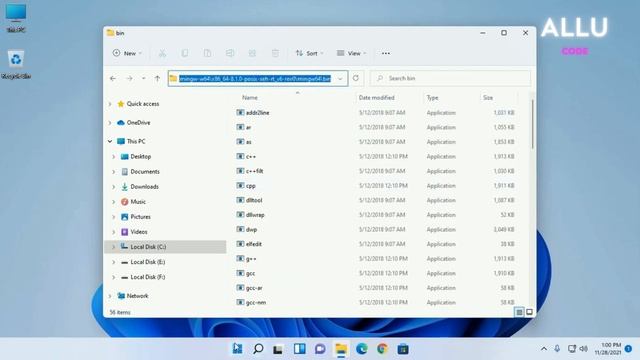640x360 pixels.
Task: Open the See more ellipsis menu
Action: click(386, 53)
